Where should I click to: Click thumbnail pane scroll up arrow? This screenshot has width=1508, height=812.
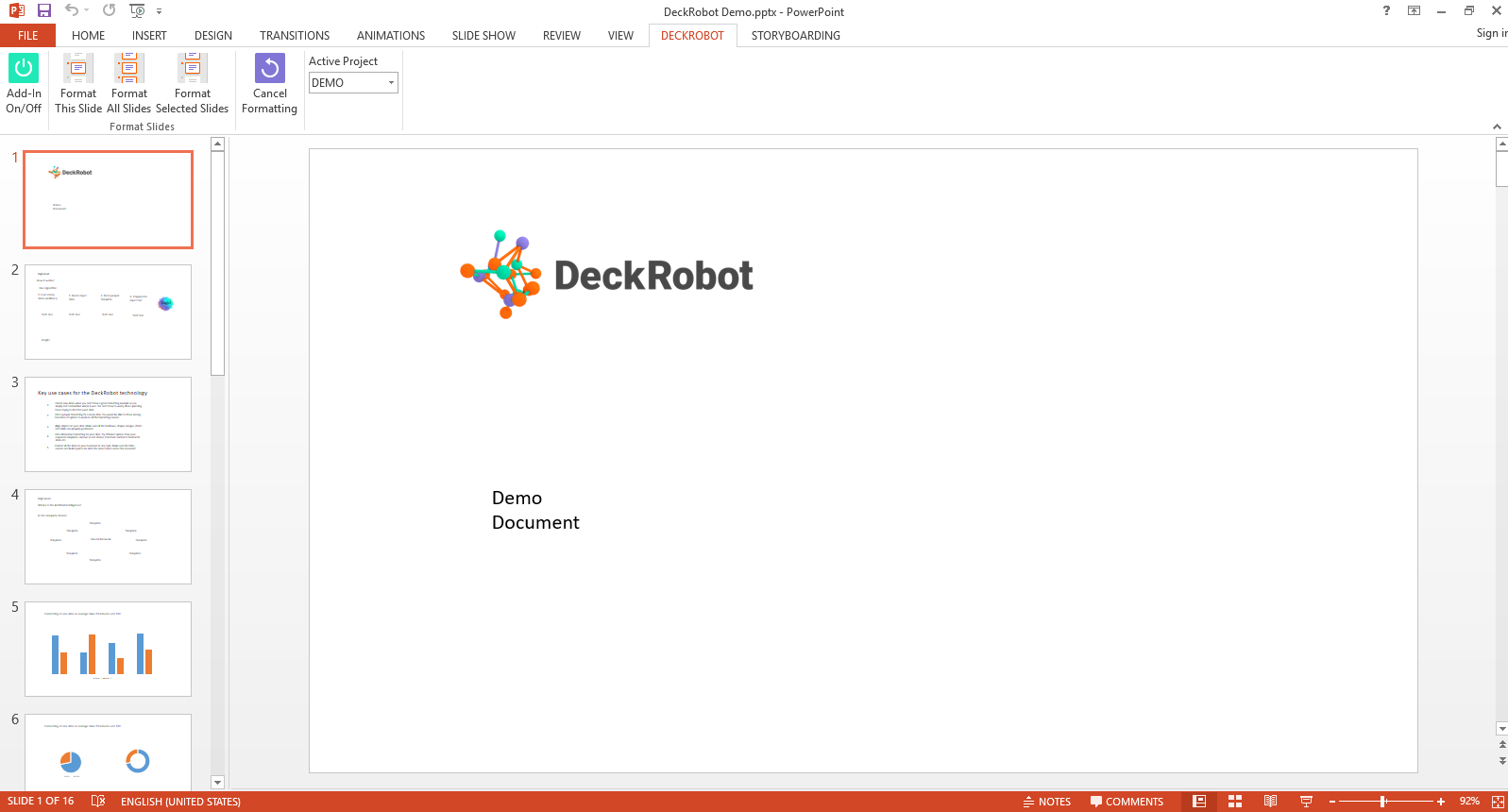point(217,144)
